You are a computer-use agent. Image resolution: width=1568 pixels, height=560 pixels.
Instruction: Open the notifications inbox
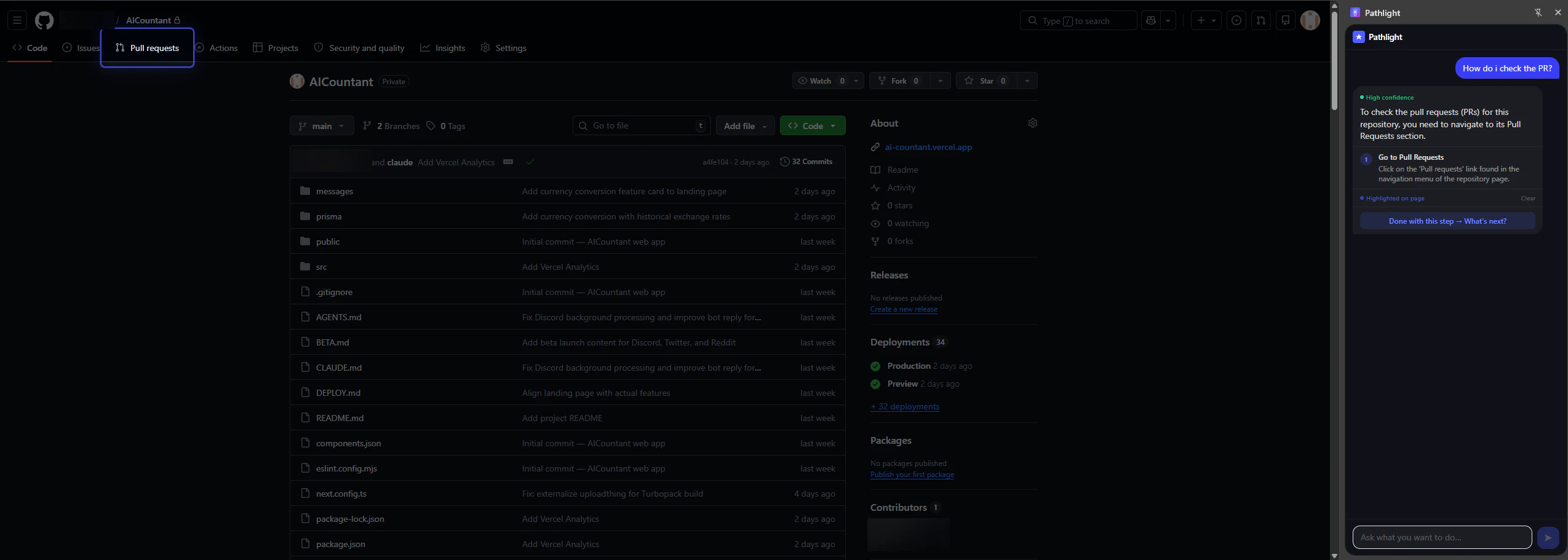1285,20
